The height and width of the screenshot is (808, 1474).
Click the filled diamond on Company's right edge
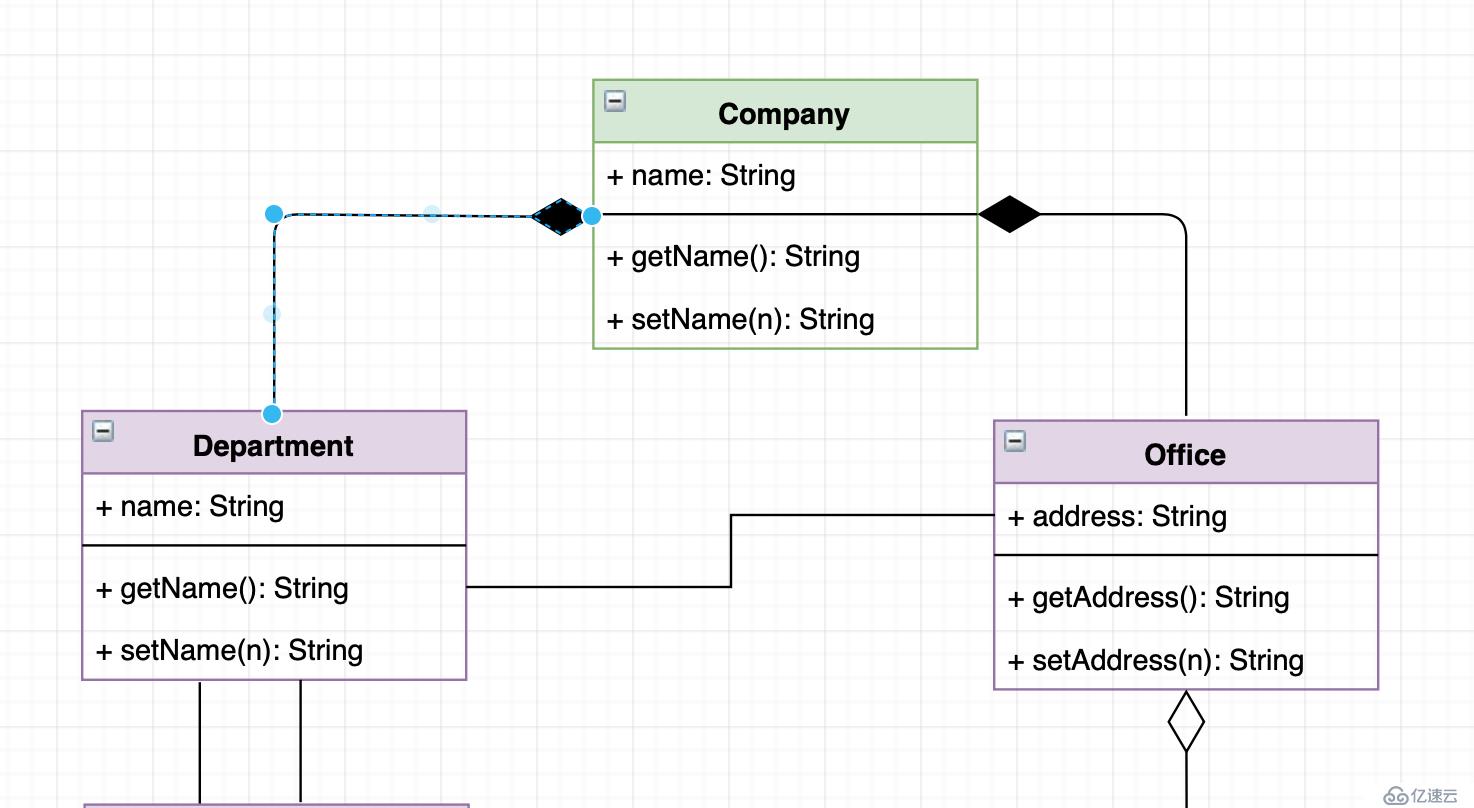pyautogui.click(x=1010, y=214)
